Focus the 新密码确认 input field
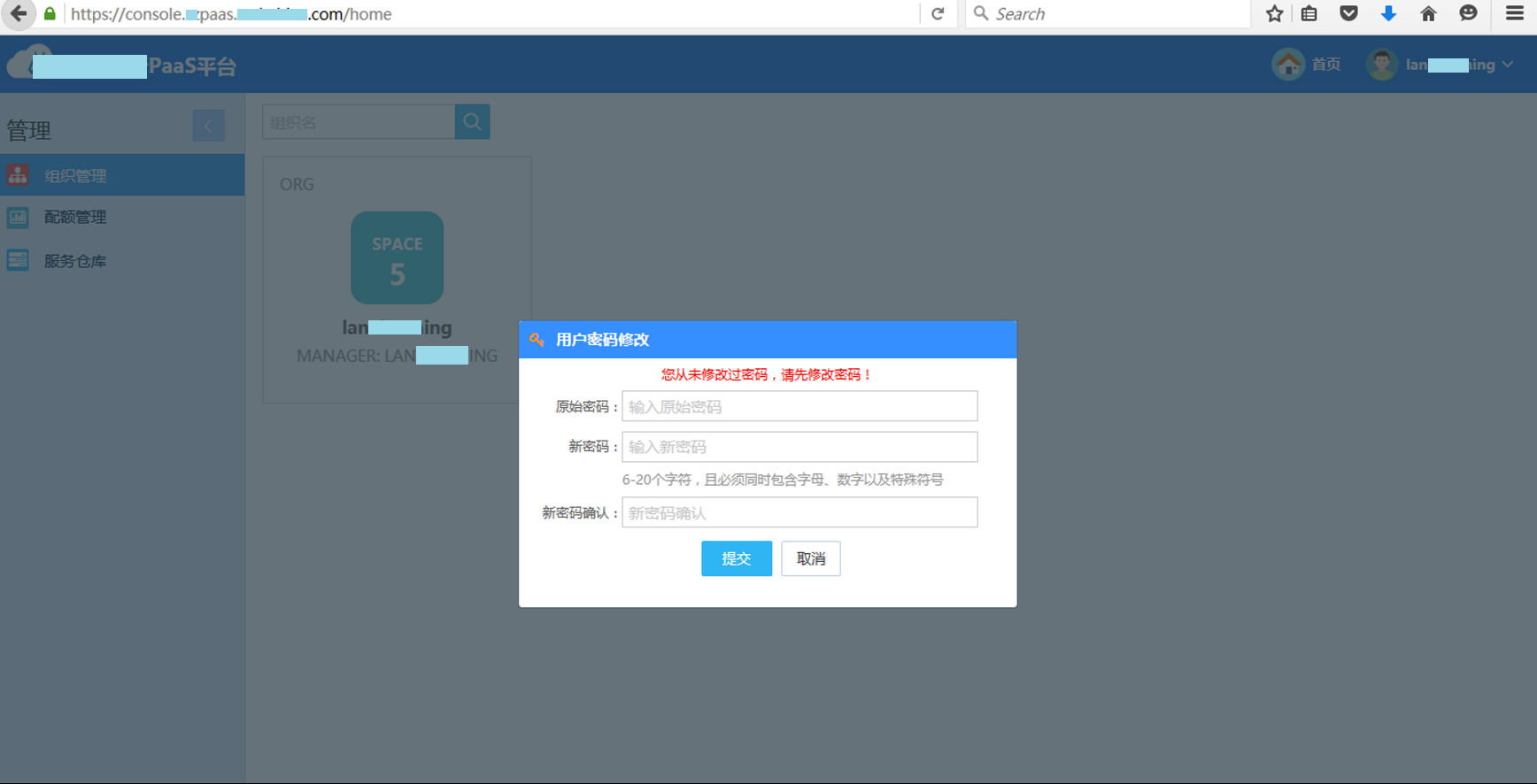The height and width of the screenshot is (784, 1537). click(x=799, y=512)
